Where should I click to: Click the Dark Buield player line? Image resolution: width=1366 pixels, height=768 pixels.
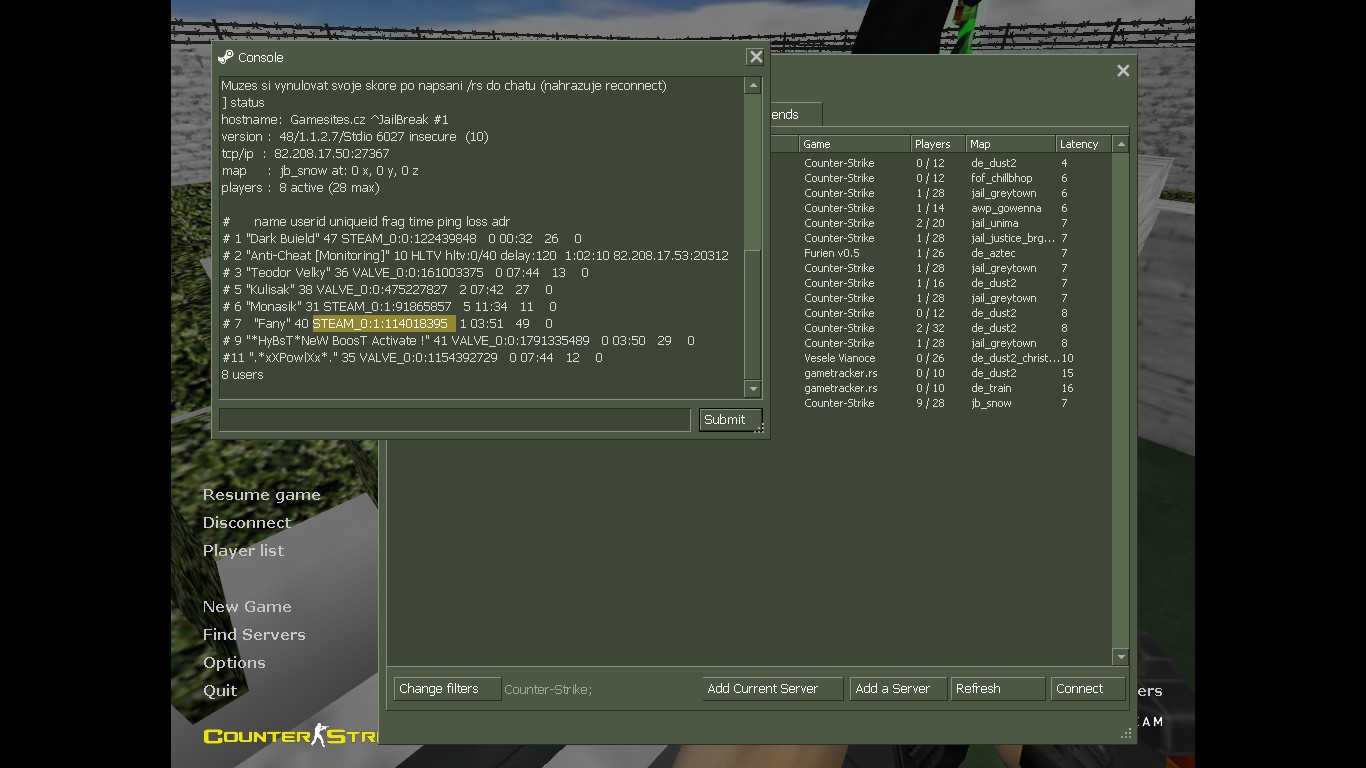(401, 239)
